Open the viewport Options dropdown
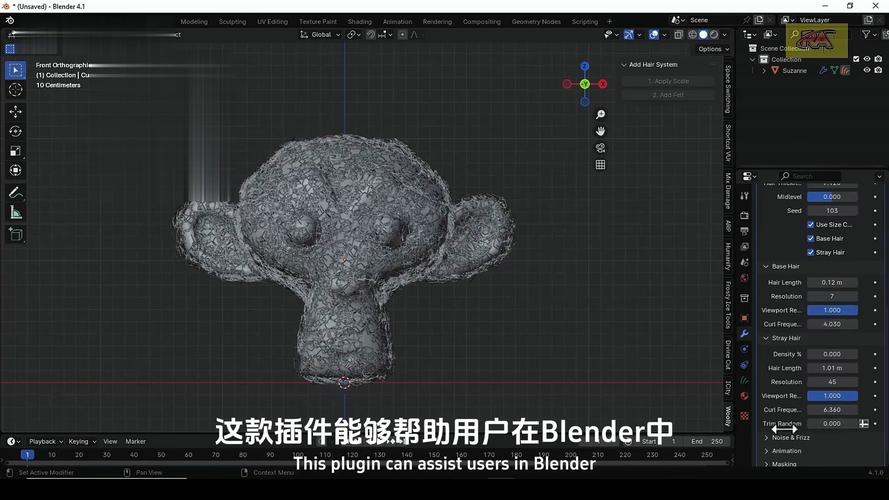 coord(713,49)
